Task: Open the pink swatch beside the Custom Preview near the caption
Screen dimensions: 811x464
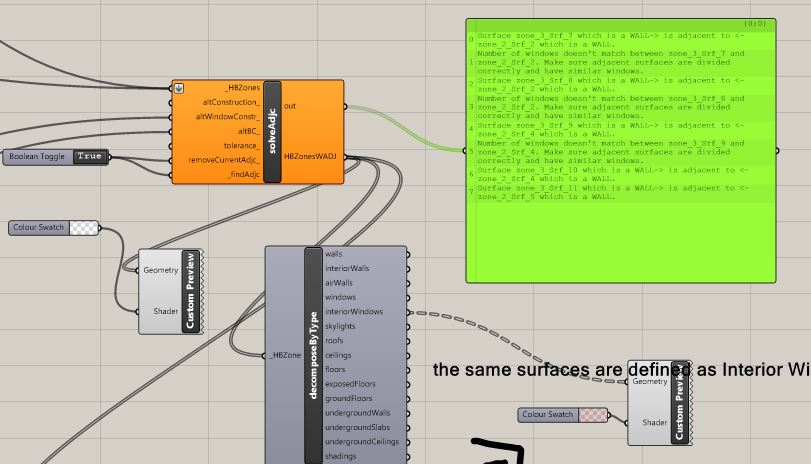Action: 593,415
